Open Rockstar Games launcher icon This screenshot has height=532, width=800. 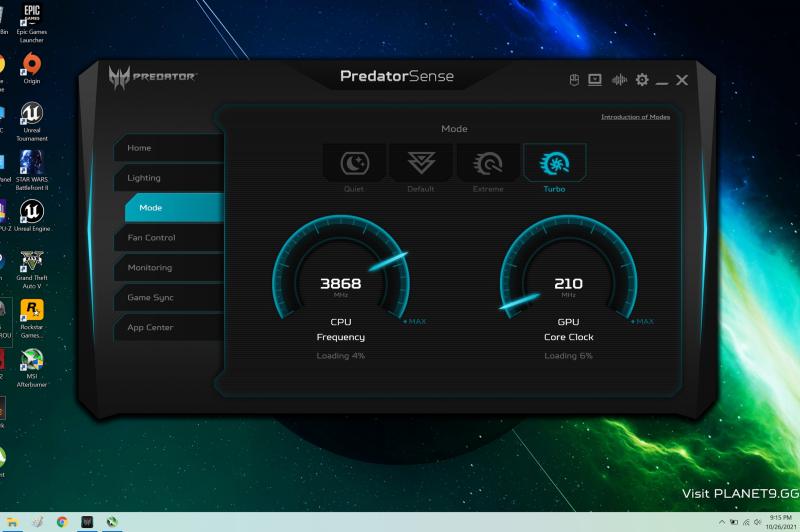32,319
